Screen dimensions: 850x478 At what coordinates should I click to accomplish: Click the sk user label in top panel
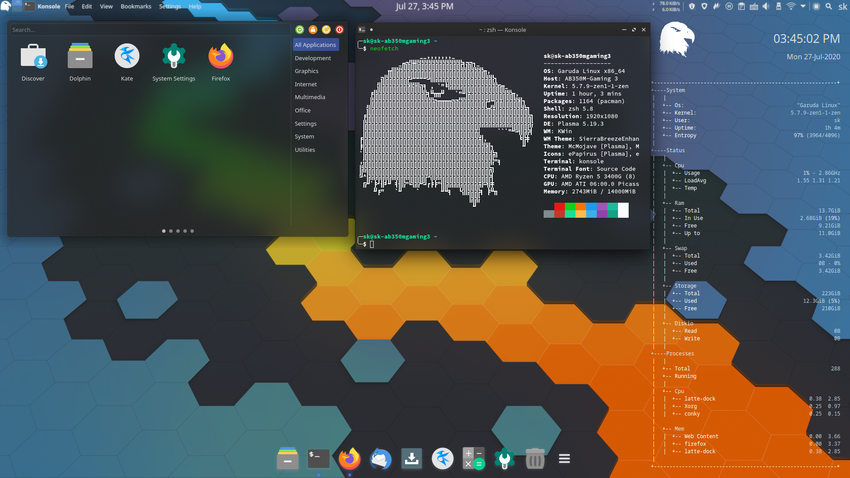843,7
